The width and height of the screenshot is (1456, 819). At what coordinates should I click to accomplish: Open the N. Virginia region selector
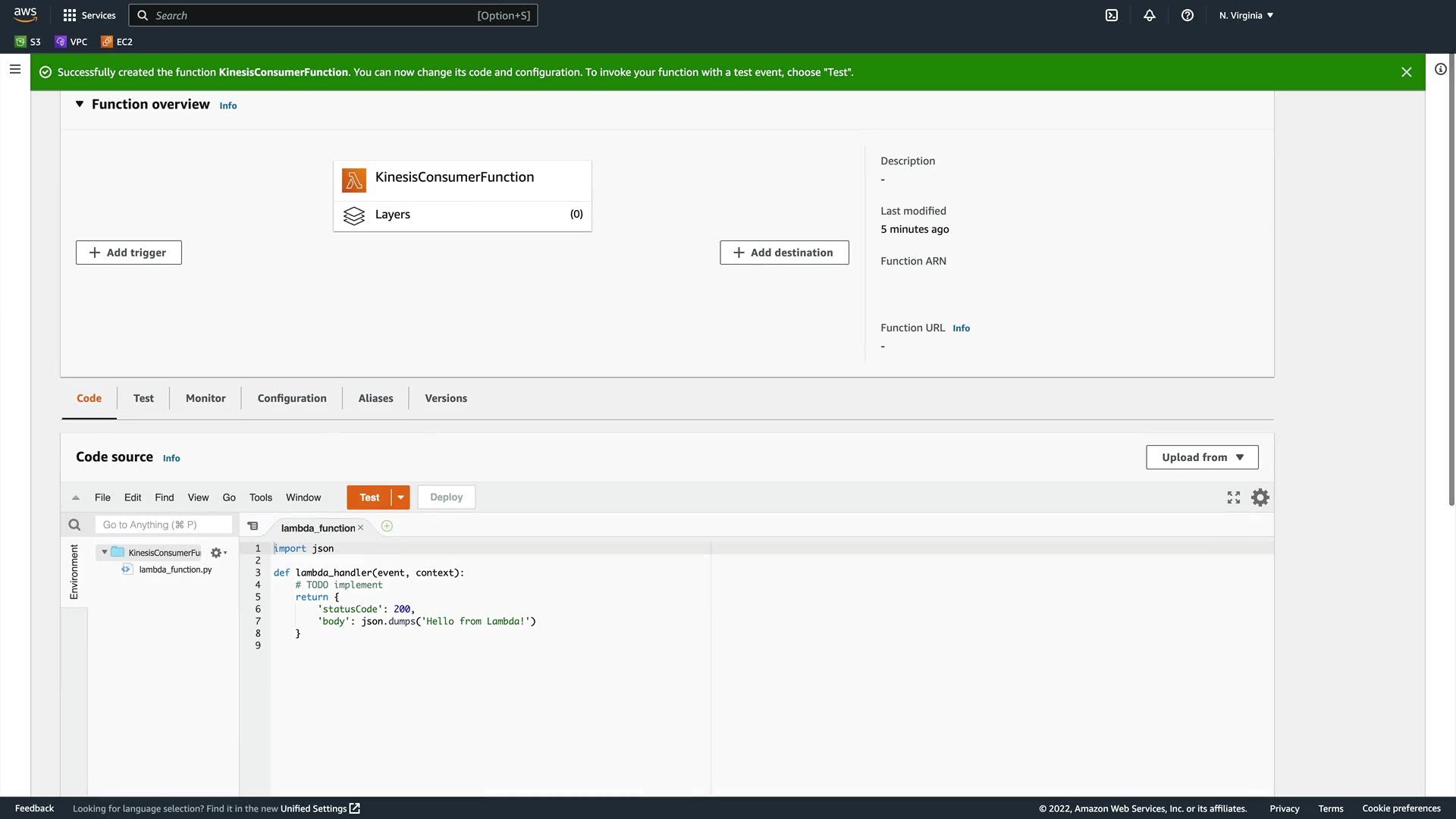tap(1246, 15)
